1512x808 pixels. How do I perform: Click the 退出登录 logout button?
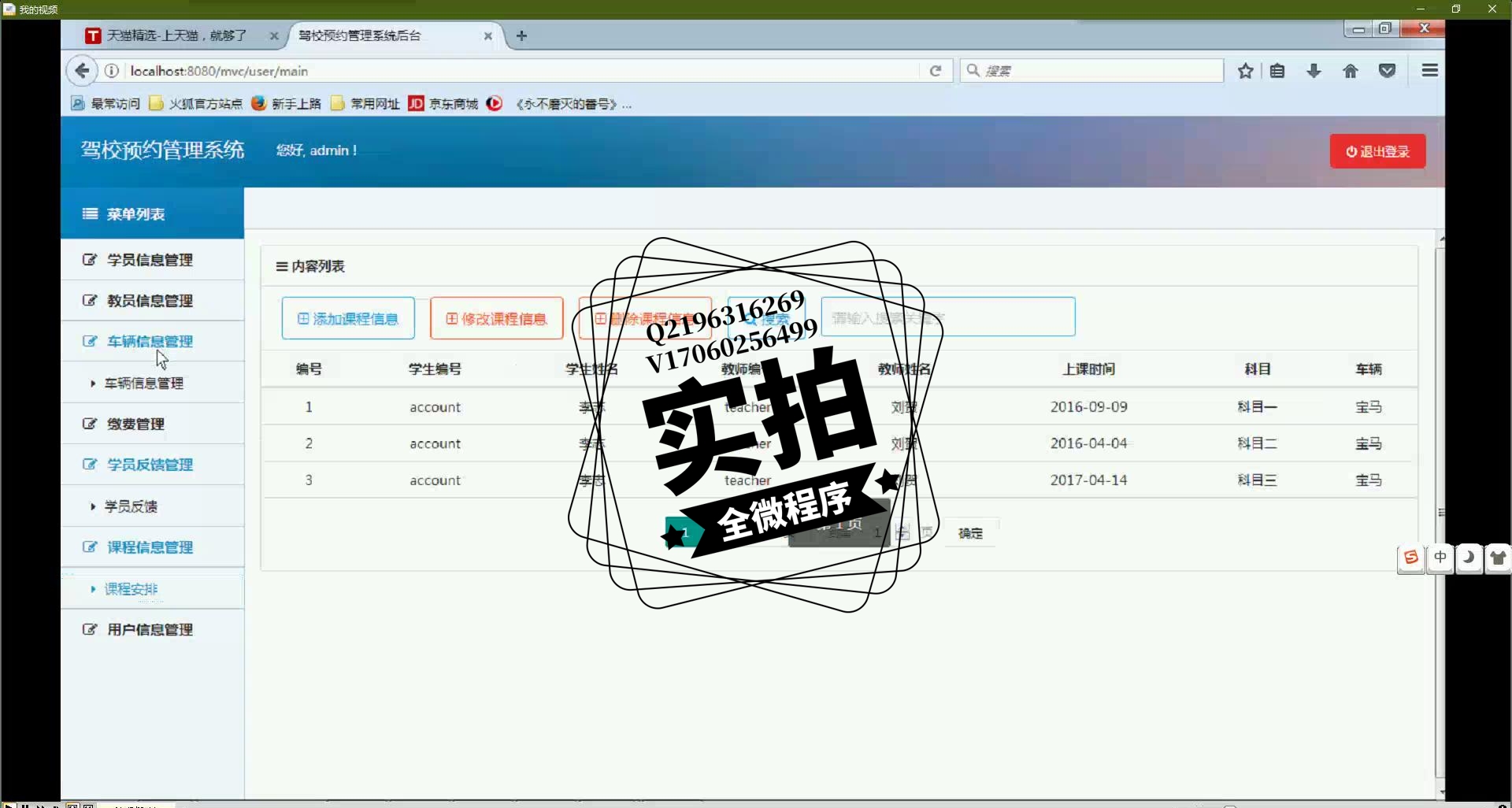(x=1377, y=151)
